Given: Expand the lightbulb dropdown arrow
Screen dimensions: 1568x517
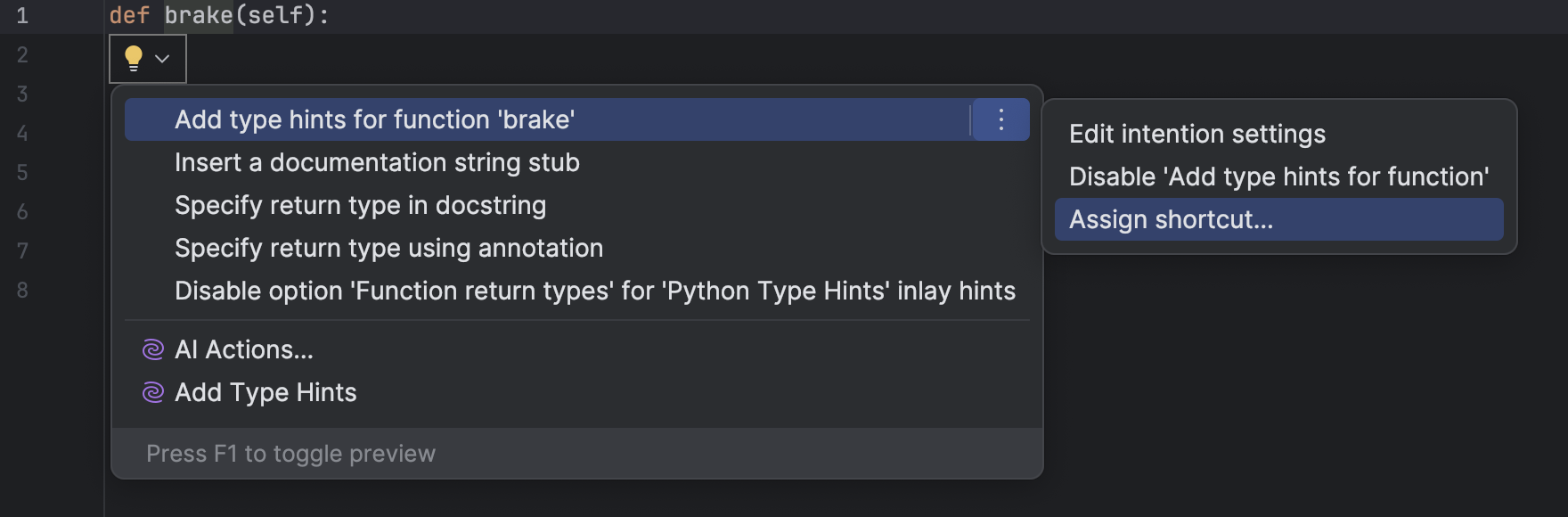Looking at the screenshot, I should click(x=160, y=59).
